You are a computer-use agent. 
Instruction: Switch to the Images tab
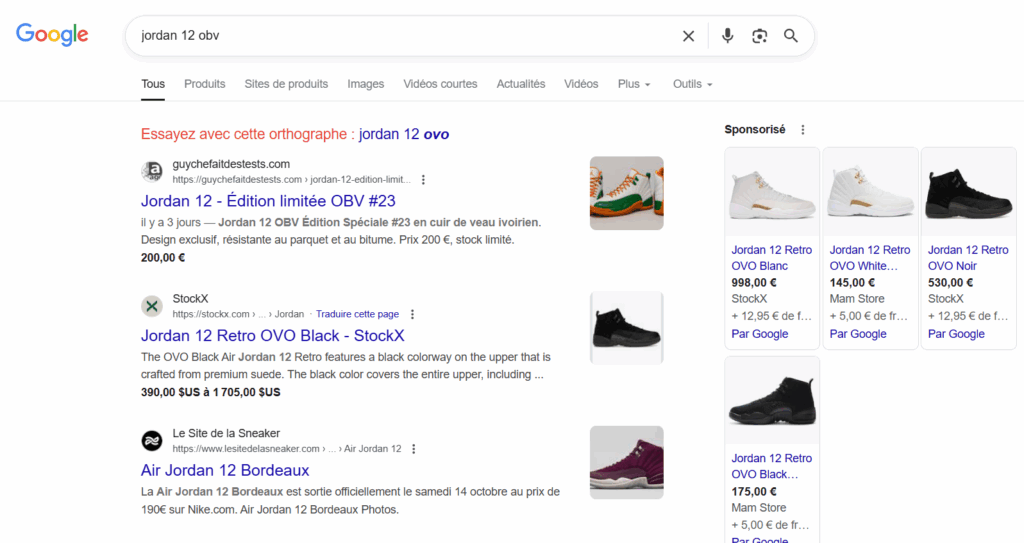pyautogui.click(x=365, y=84)
